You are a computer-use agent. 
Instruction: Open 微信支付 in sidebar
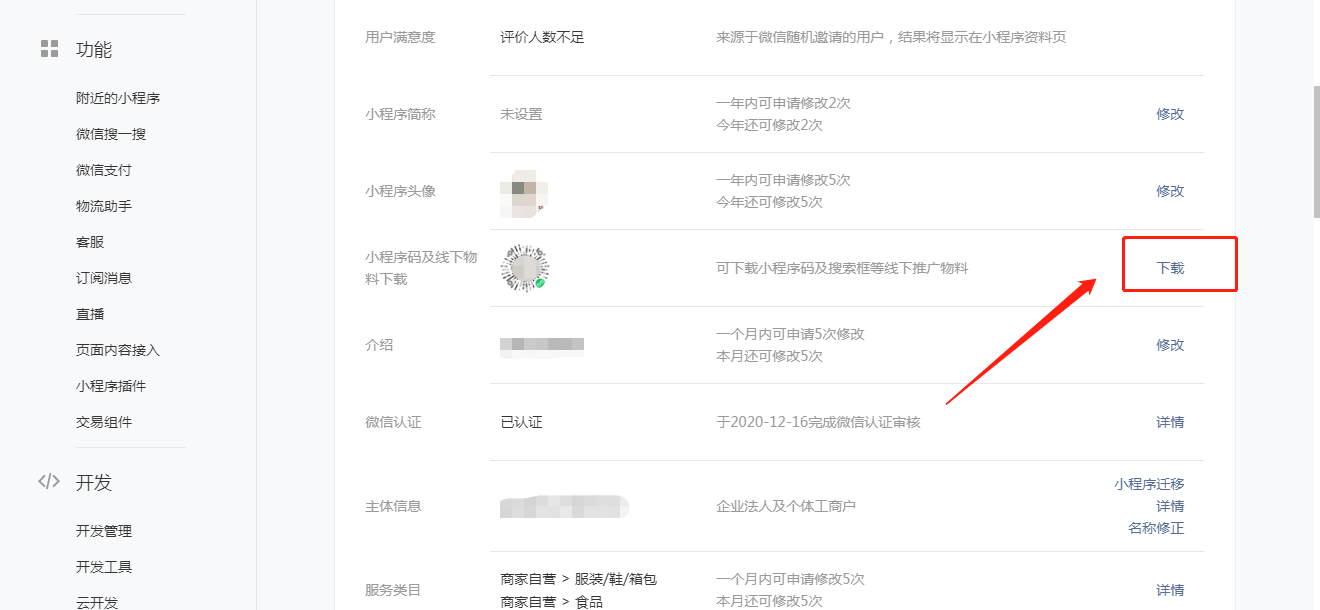pos(104,170)
